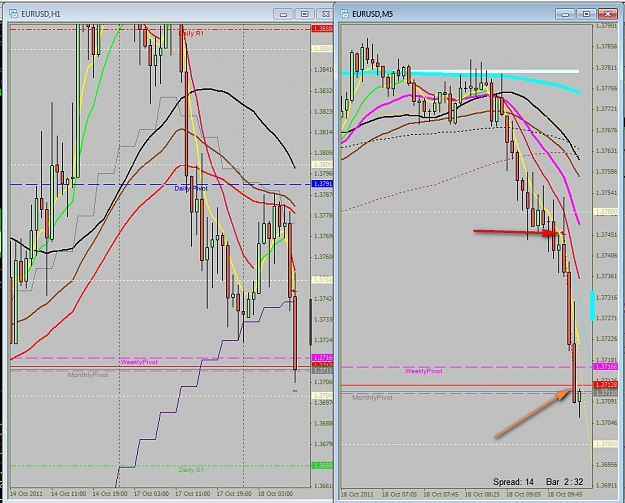The width and height of the screenshot is (625, 503).
Task: Select the EURUSD,M5 window title
Action: coord(372,14)
